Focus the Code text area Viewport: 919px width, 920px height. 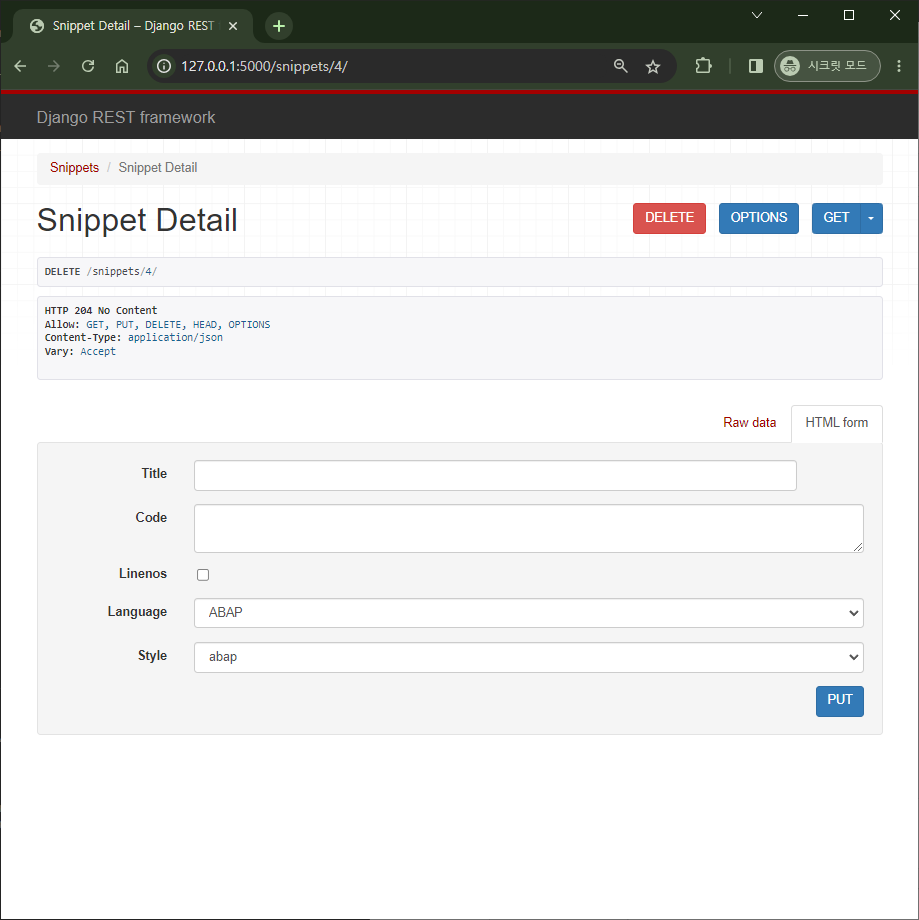529,528
